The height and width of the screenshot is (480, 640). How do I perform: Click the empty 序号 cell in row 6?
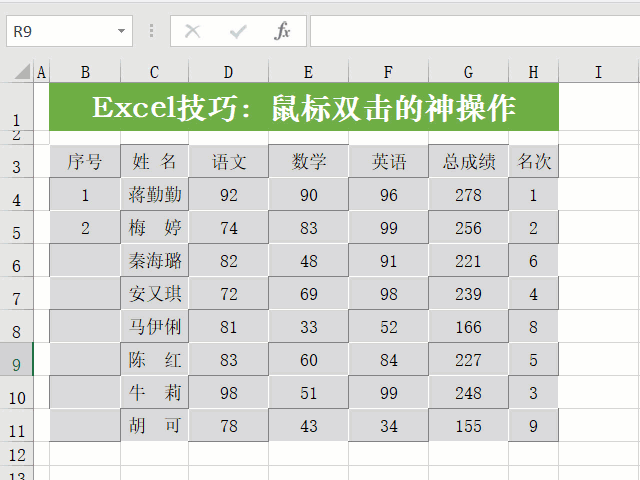(x=85, y=260)
